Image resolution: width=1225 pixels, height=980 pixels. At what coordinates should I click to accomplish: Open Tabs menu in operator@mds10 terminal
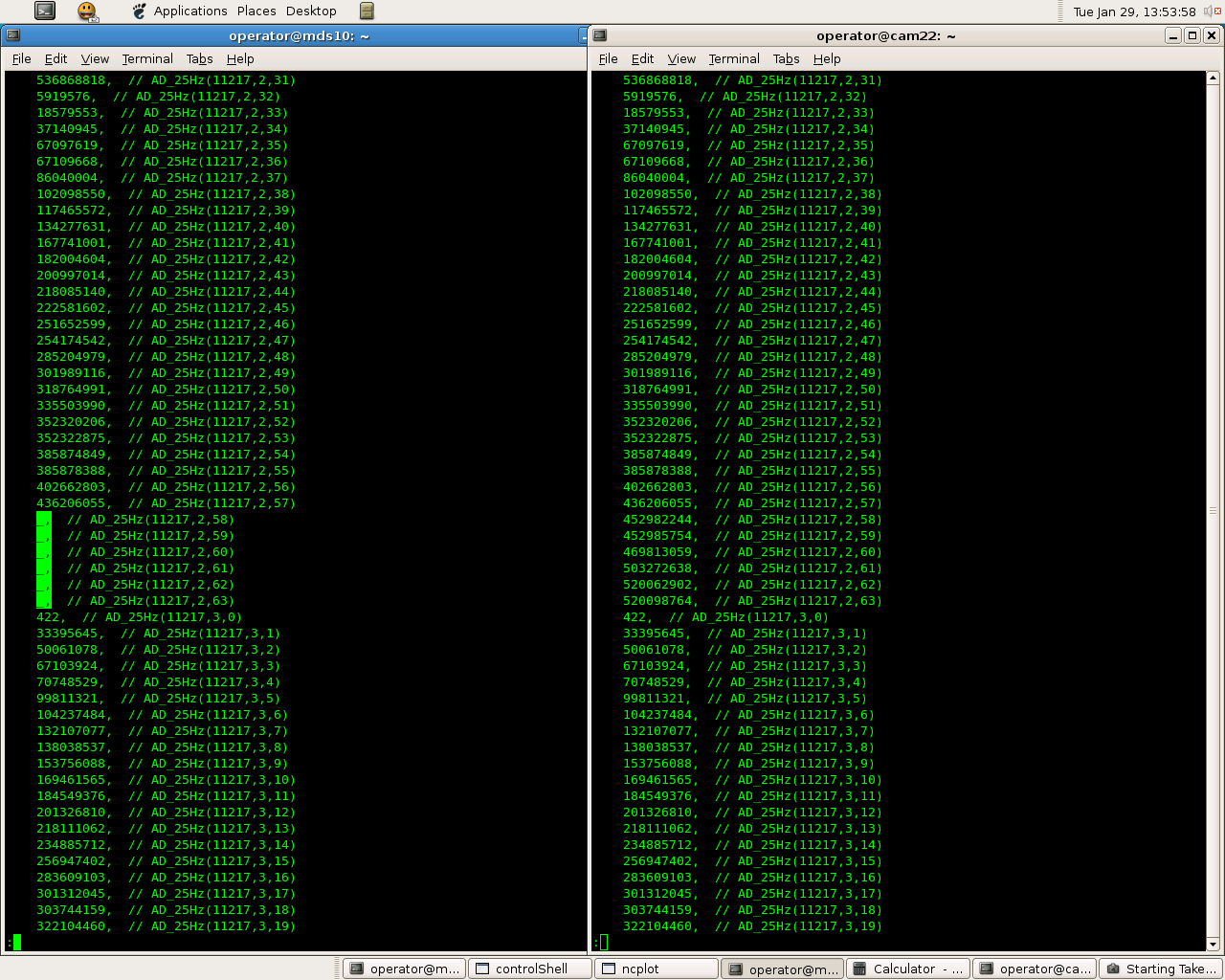point(199,58)
